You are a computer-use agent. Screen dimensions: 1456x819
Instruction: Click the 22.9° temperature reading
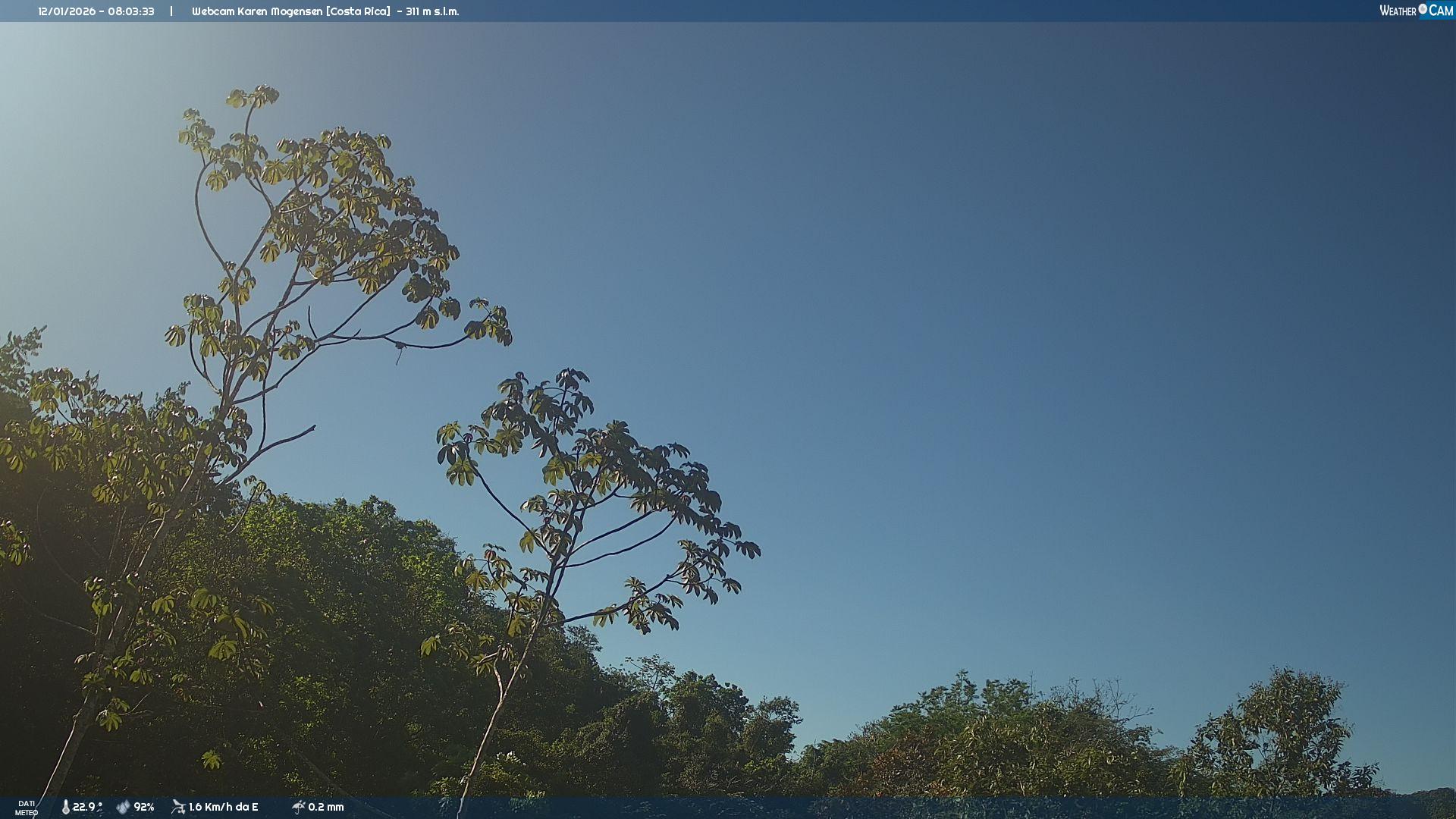click(86, 807)
